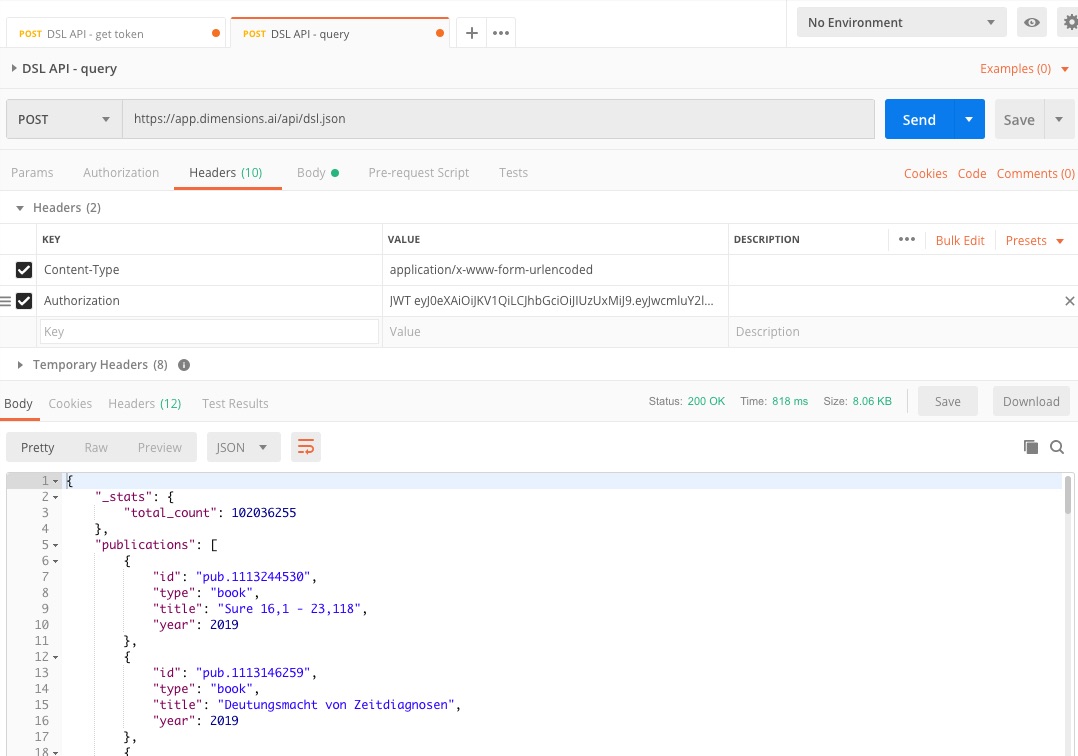The height and width of the screenshot is (756, 1078).
Task: Click the Download response button
Action: coord(1031,401)
